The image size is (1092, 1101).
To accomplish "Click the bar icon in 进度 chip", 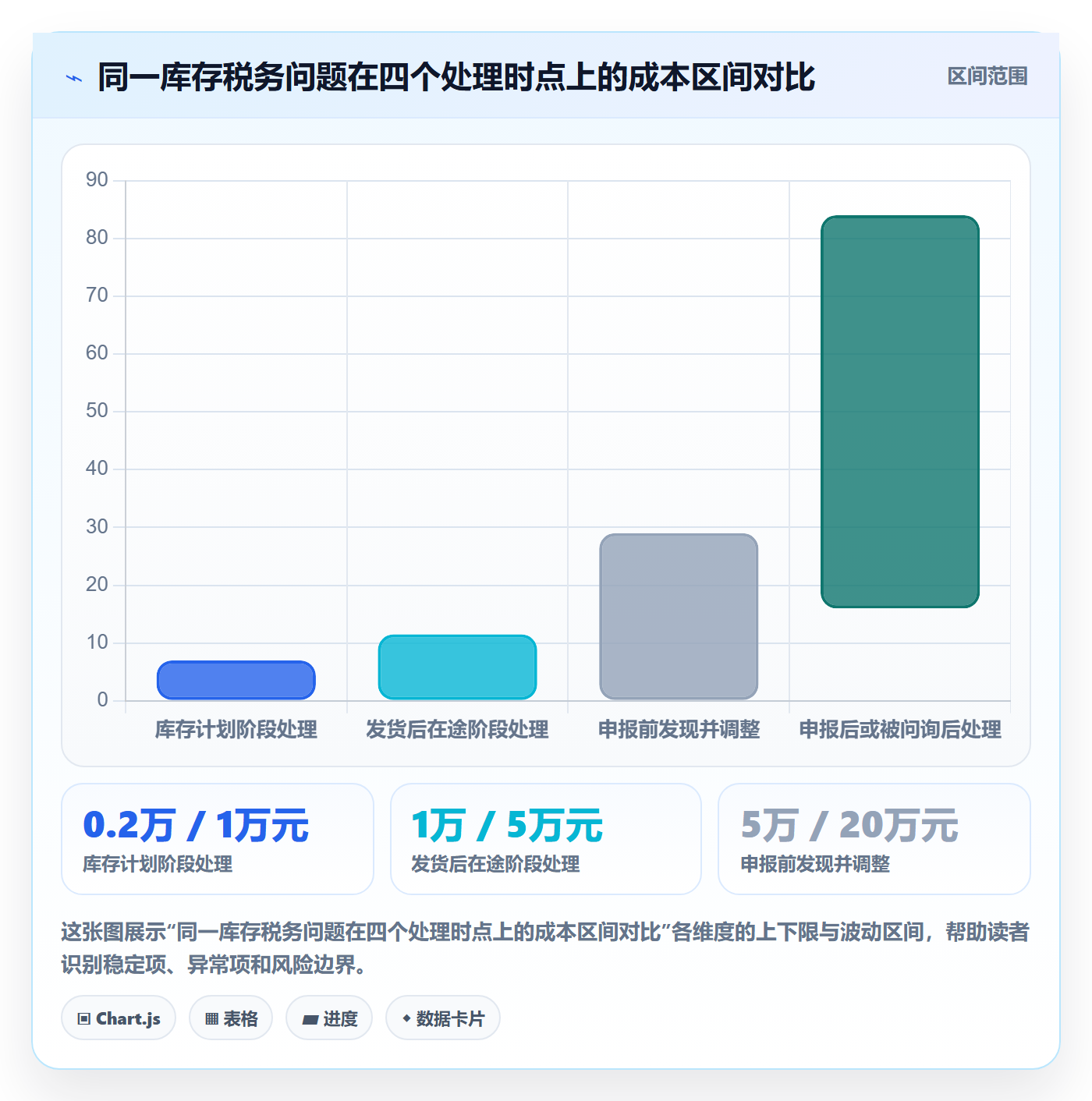I will 310,1019.
